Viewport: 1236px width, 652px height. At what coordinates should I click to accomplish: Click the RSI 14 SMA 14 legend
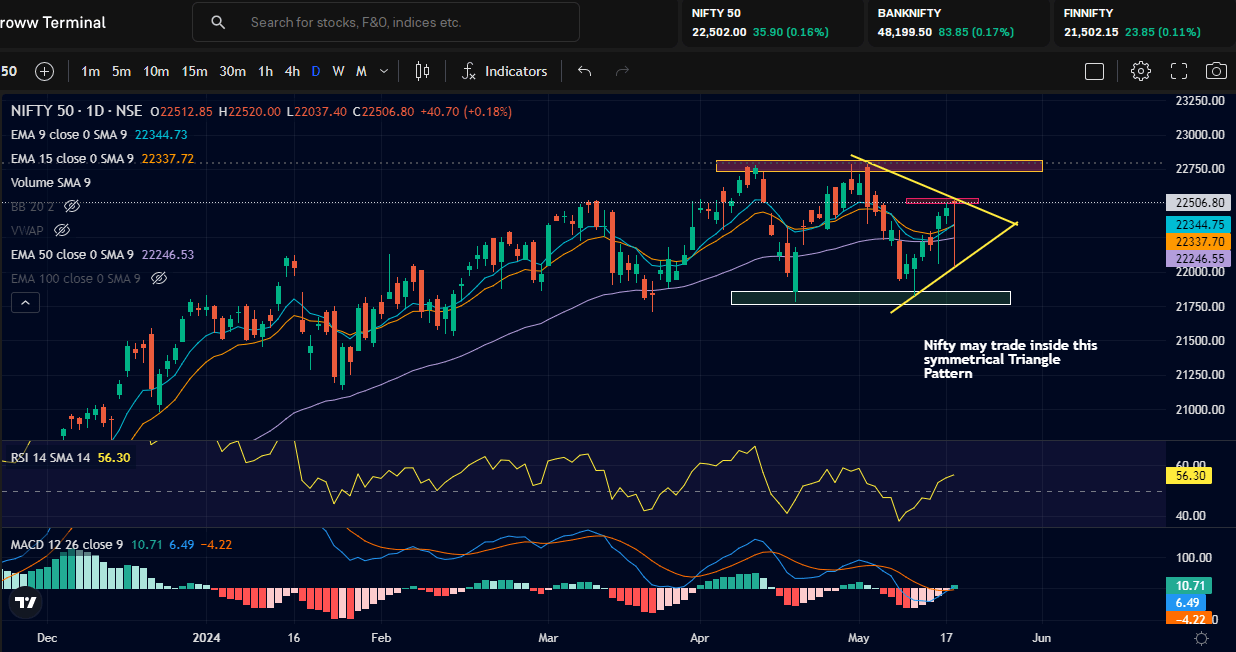pyautogui.click(x=70, y=457)
